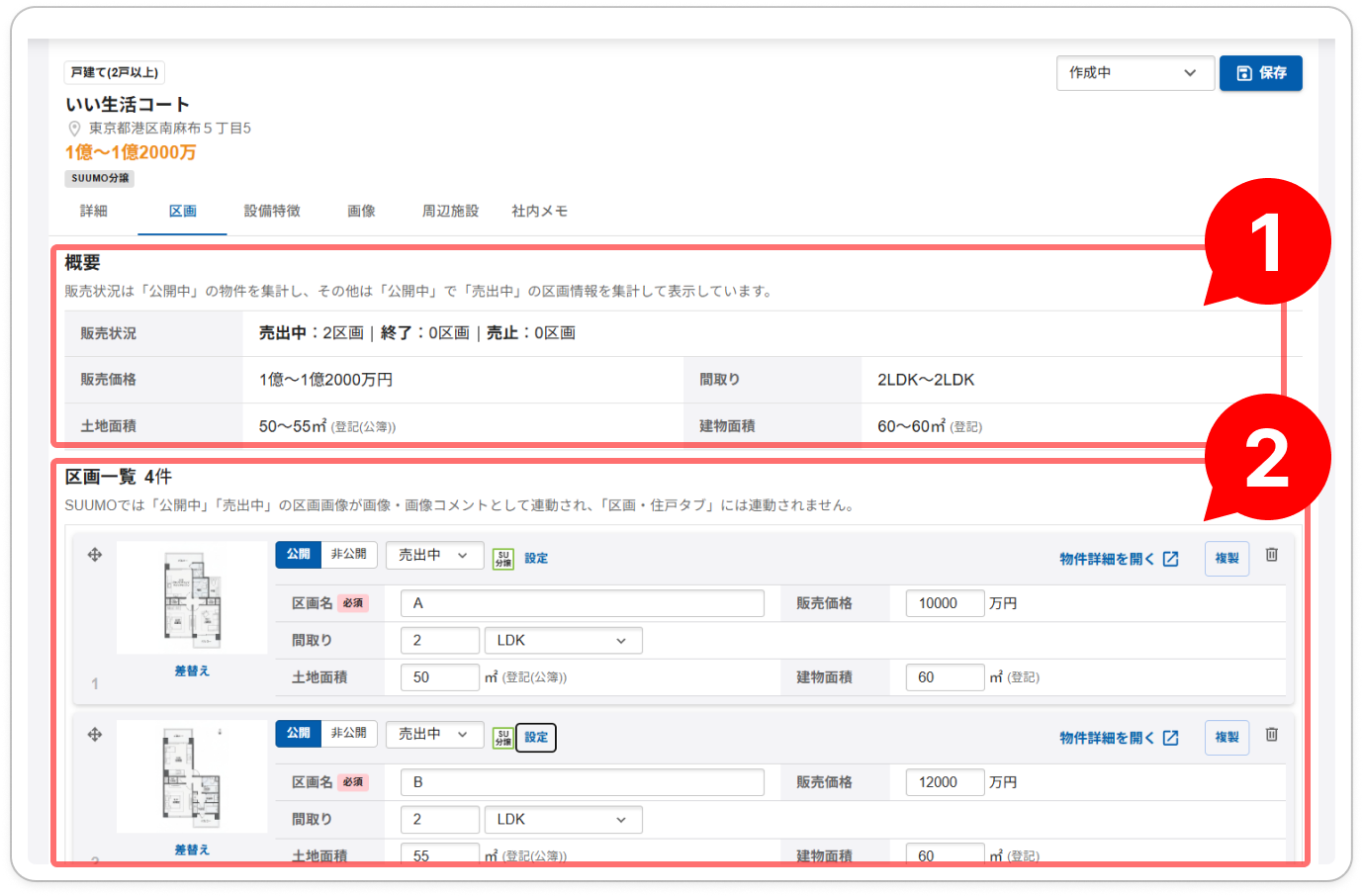Click the SUUMO分譲 tag under the price
The image size is (1363, 896).
click(x=100, y=179)
